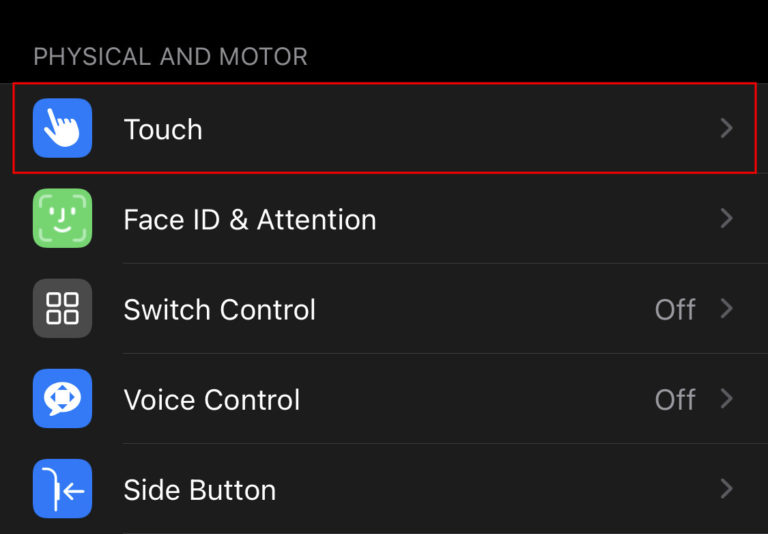Select the Switch Control label text
This screenshot has width=768, height=534.
[x=219, y=309]
